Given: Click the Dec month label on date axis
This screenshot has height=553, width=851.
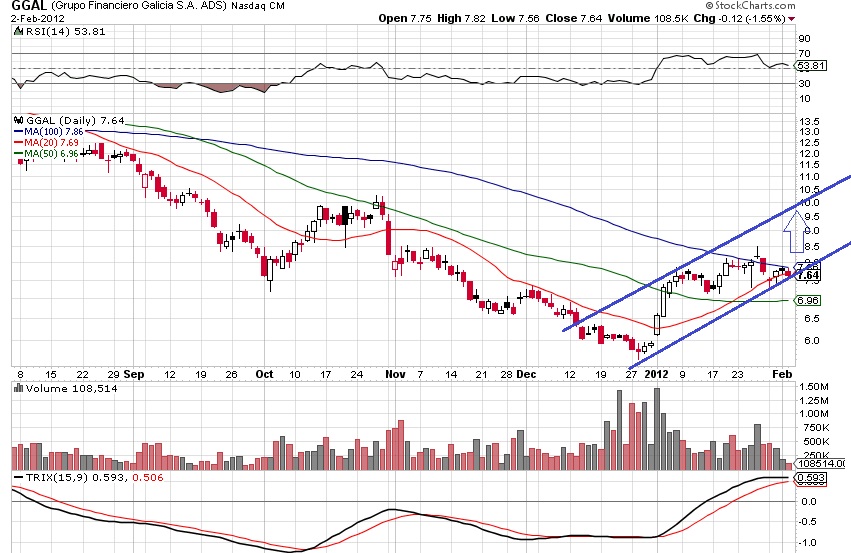Looking at the screenshot, I should tap(526, 374).
